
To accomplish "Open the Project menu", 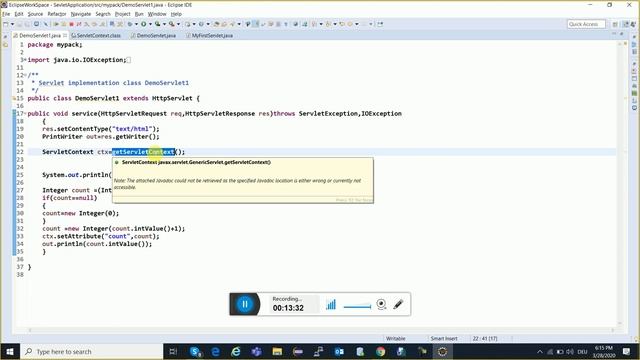I will [122, 14].
